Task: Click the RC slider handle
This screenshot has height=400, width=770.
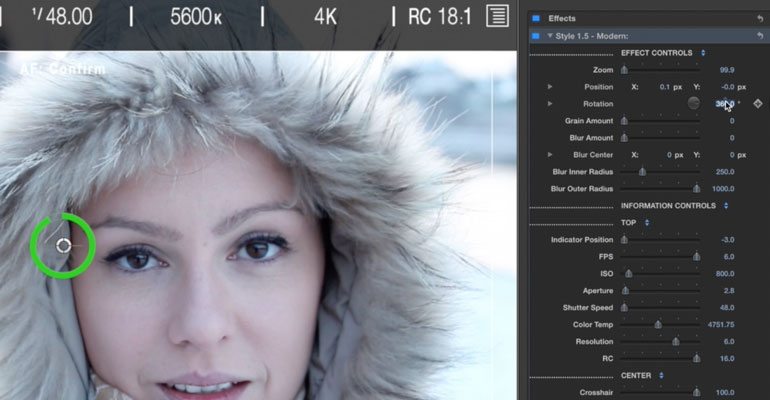Action: point(696,359)
